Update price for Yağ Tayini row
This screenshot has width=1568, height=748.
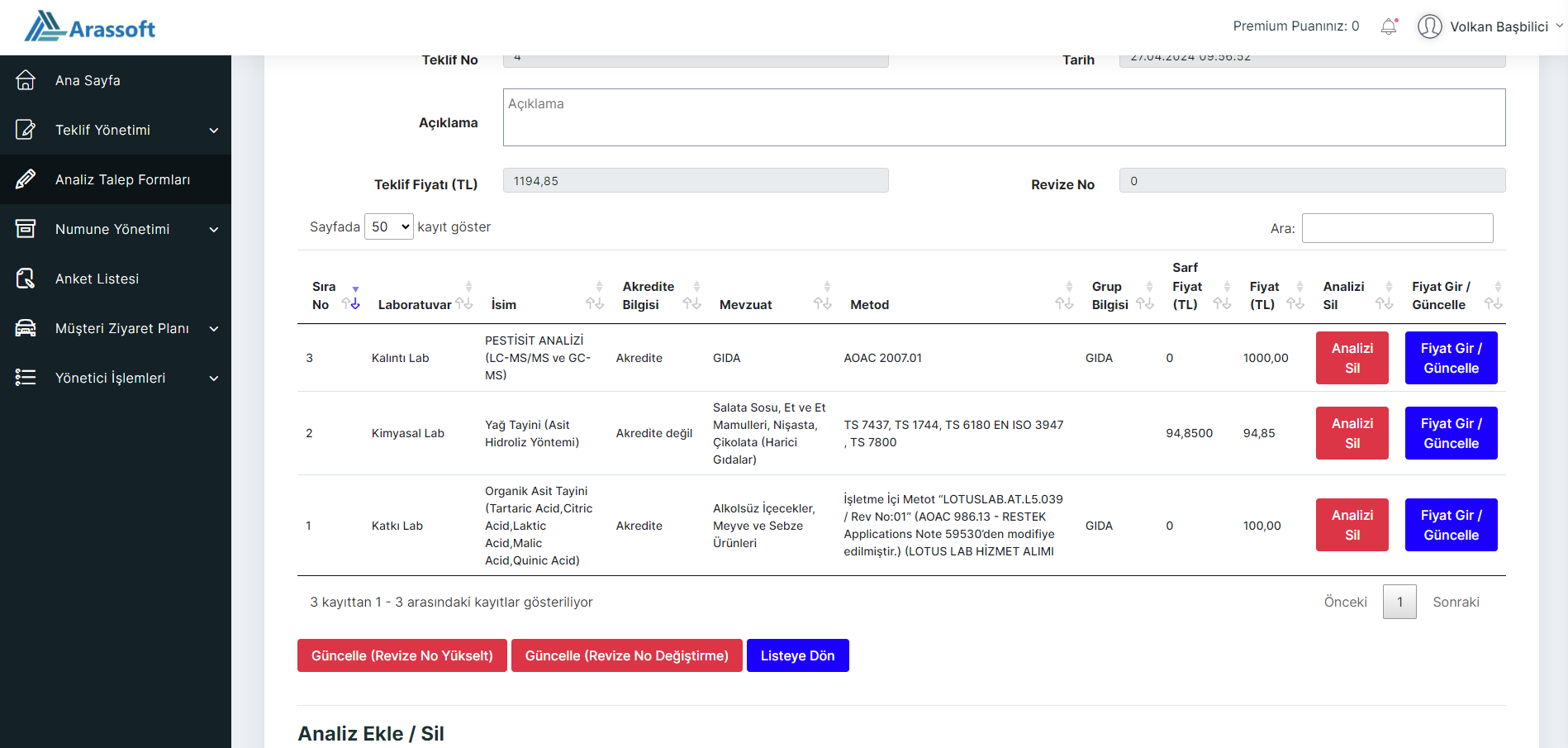[1451, 433]
